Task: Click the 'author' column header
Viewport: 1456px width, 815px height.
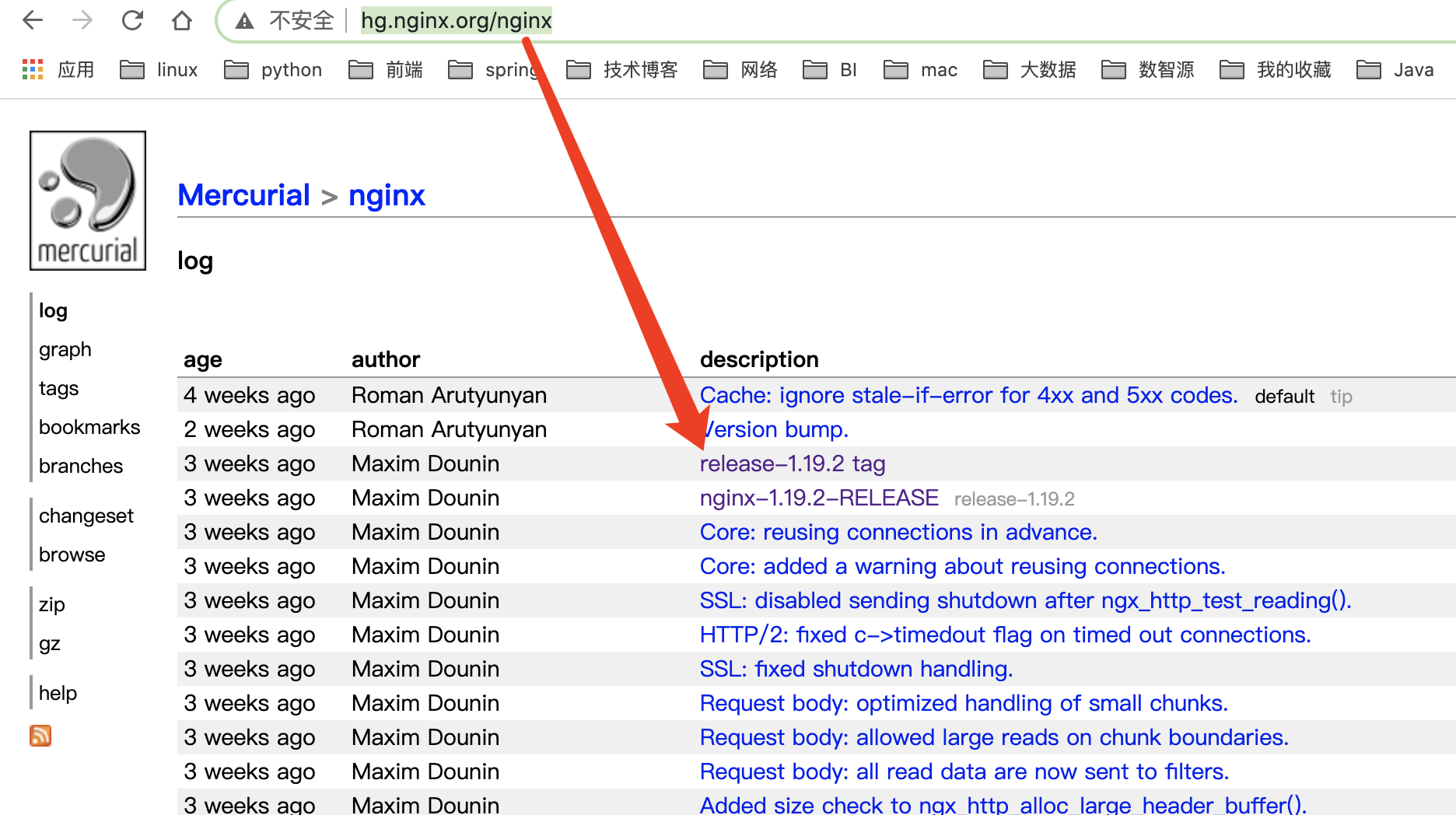Action: pyautogui.click(x=386, y=359)
